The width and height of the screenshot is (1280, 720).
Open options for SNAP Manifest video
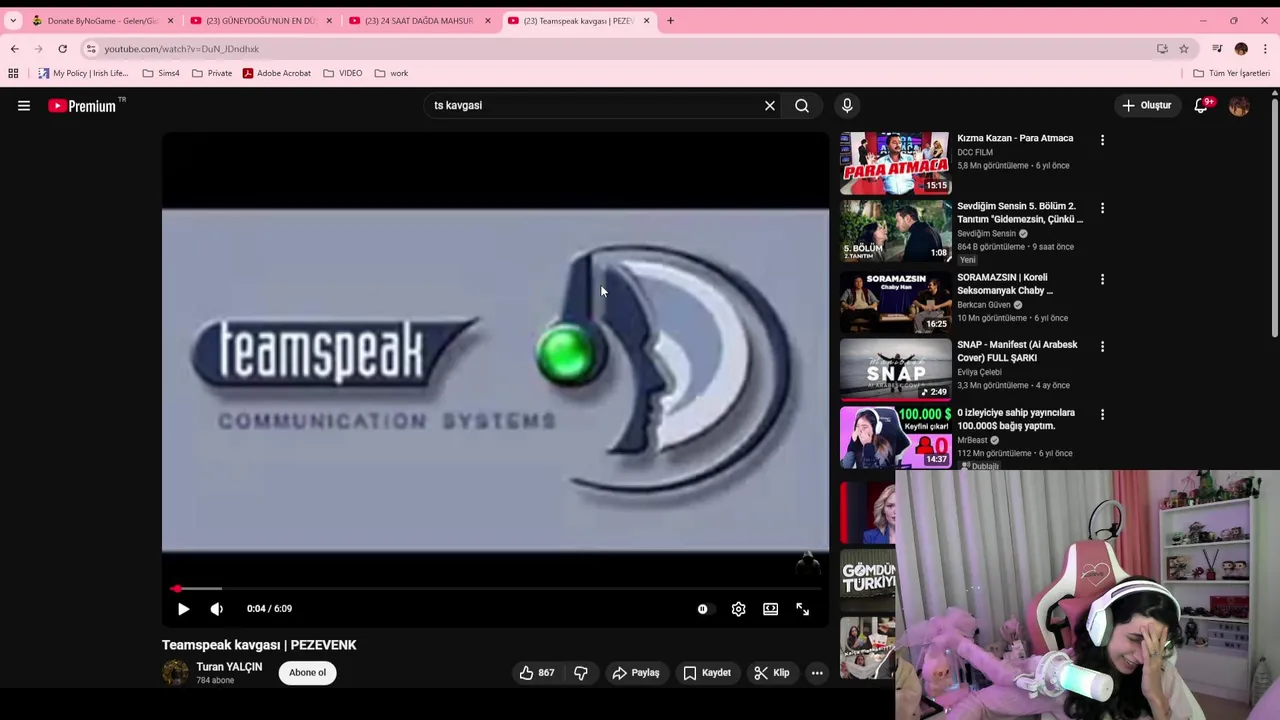click(1102, 346)
